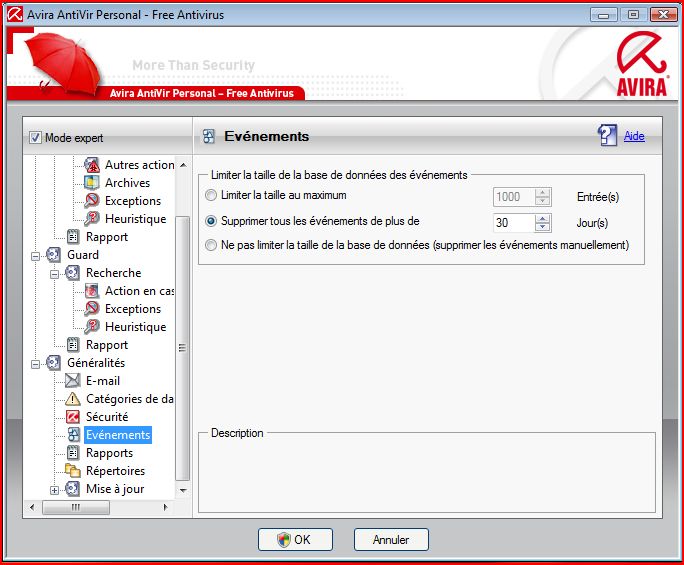Image resolution: width=684 pixels, height=565 pixels.
Task: Click the Sécurité red icon
Action: click(x=73, y=417)
